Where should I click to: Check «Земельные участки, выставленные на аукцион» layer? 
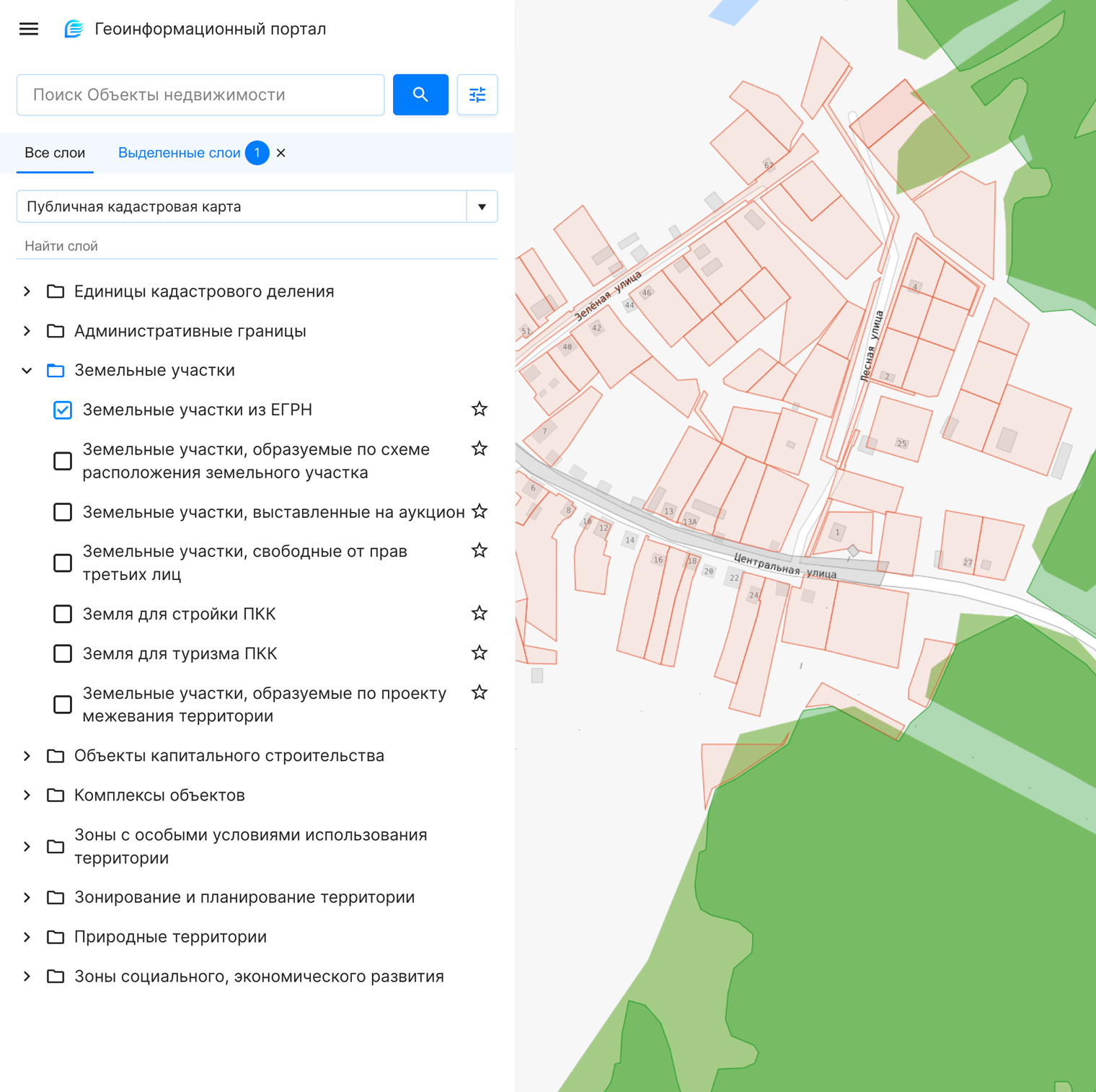[63, 512]
